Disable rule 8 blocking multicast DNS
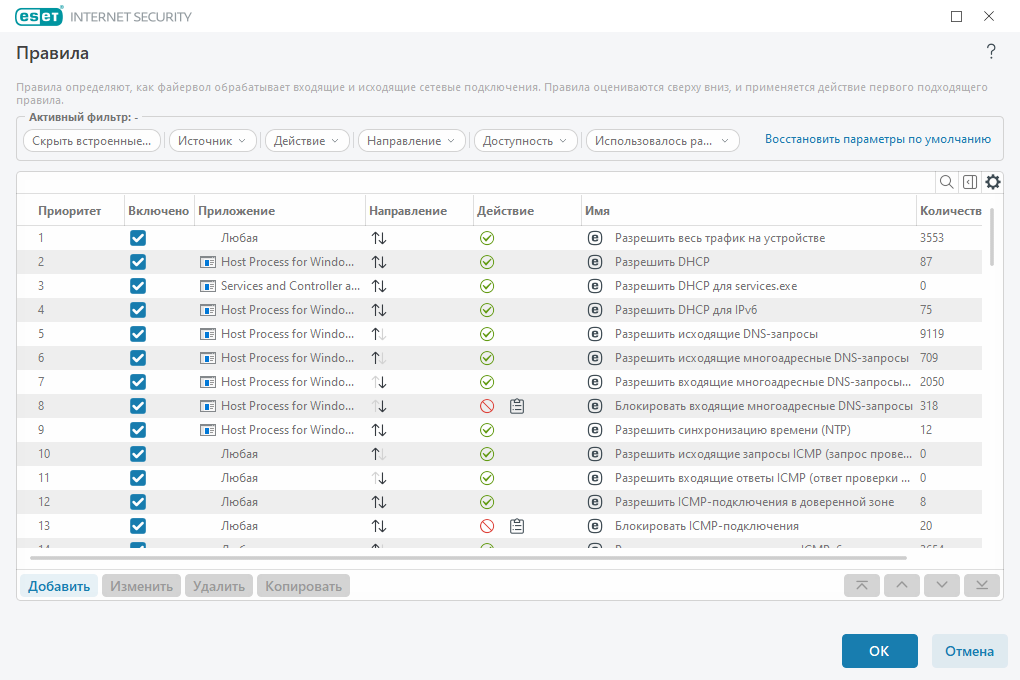 pyautogui.click(x=138, y=406)
